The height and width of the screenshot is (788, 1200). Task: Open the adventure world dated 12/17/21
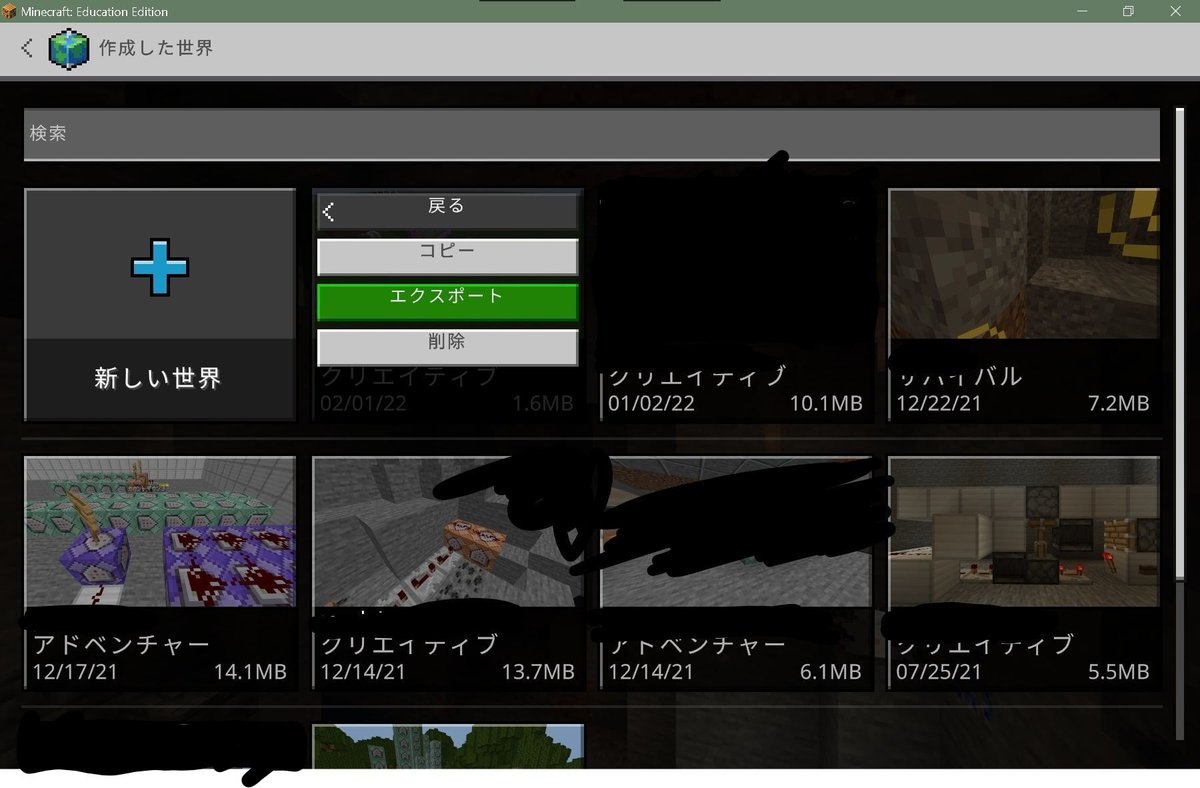click(160, 574)
